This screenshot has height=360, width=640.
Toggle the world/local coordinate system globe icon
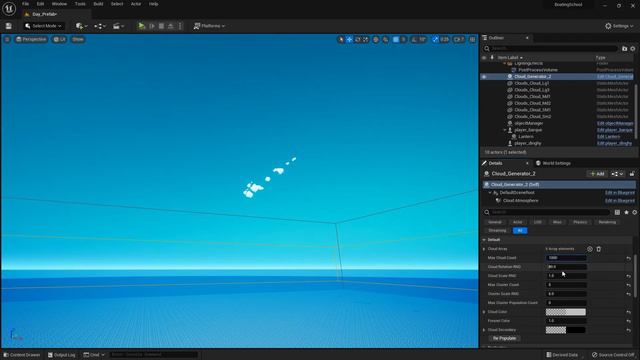coord(376,40)
